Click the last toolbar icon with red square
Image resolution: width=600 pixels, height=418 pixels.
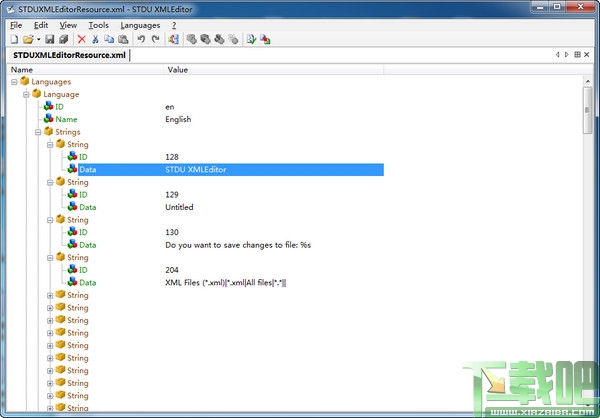pyautogui.click(x=265, y=39)
